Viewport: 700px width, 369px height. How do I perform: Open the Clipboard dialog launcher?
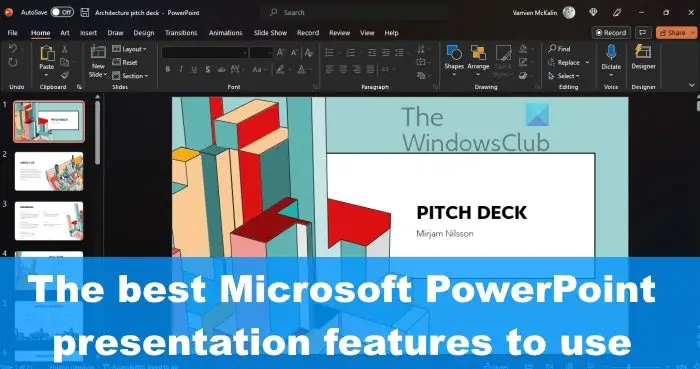click(79, 87)
